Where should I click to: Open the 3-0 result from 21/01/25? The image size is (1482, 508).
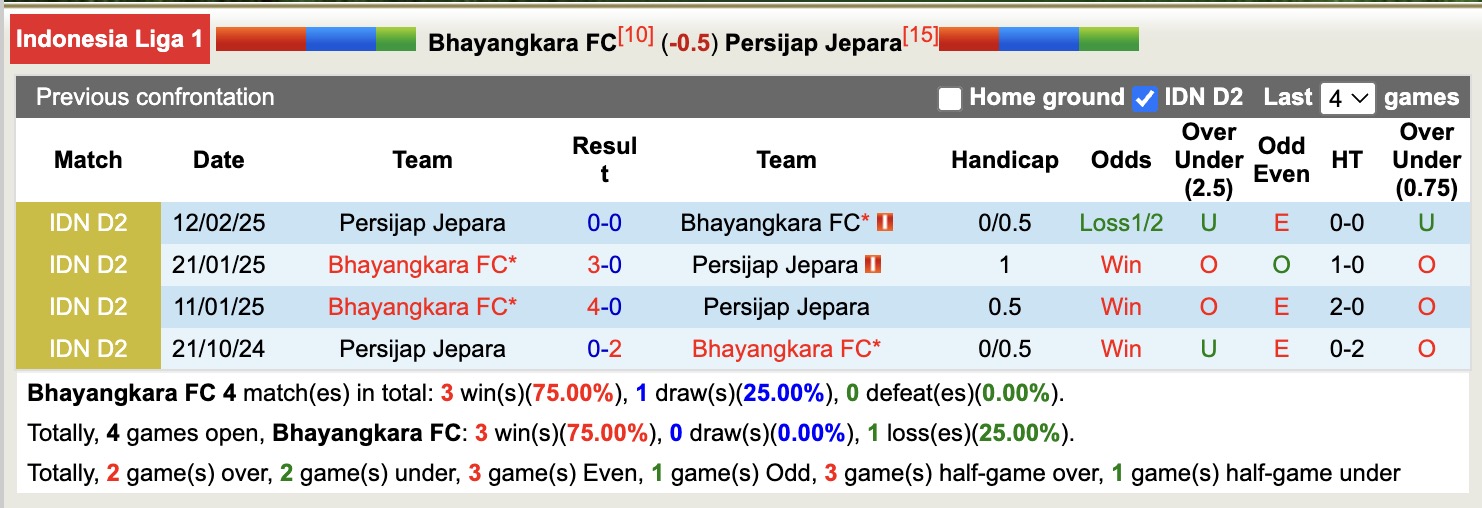(604, 265)
